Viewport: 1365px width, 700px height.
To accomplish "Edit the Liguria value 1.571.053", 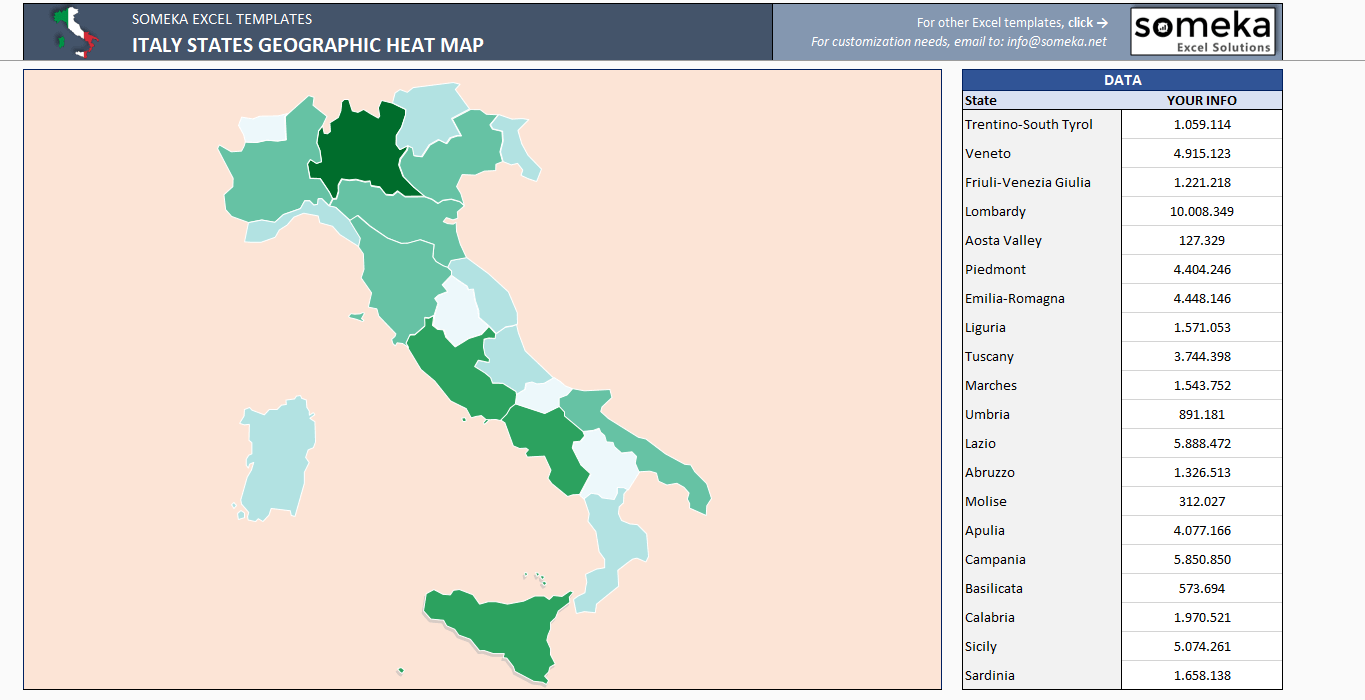I will 1202,327.
